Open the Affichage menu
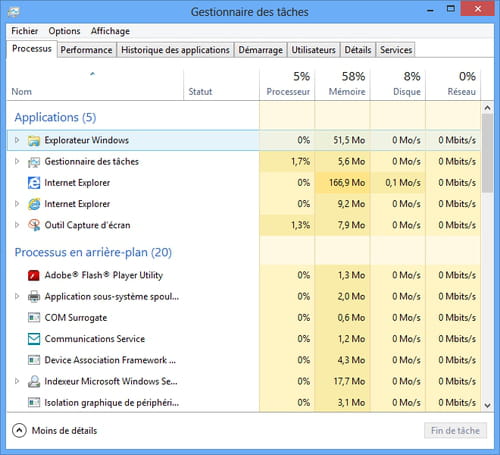Image resolution: width=500 pixels, height=455 pixels. point(110,31)
